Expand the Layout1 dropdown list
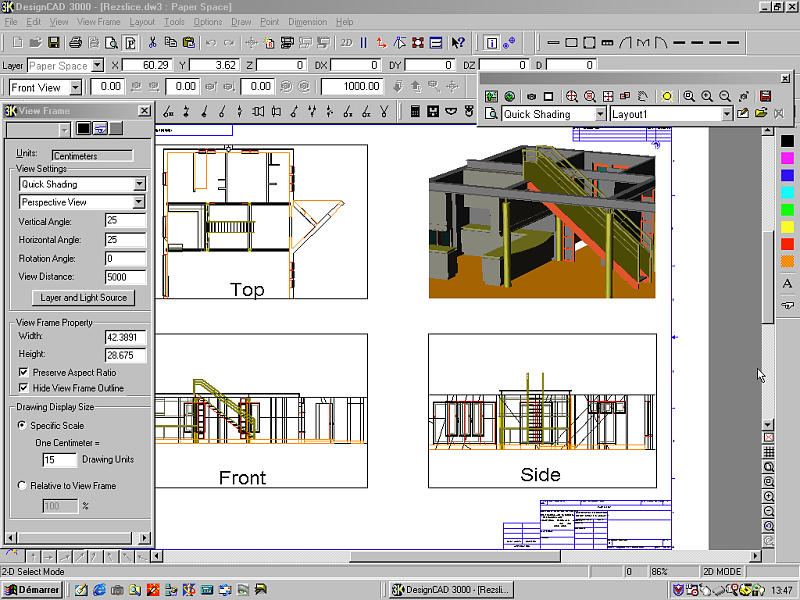This screenshot has height=600, width=800. (x=727, y=114)
